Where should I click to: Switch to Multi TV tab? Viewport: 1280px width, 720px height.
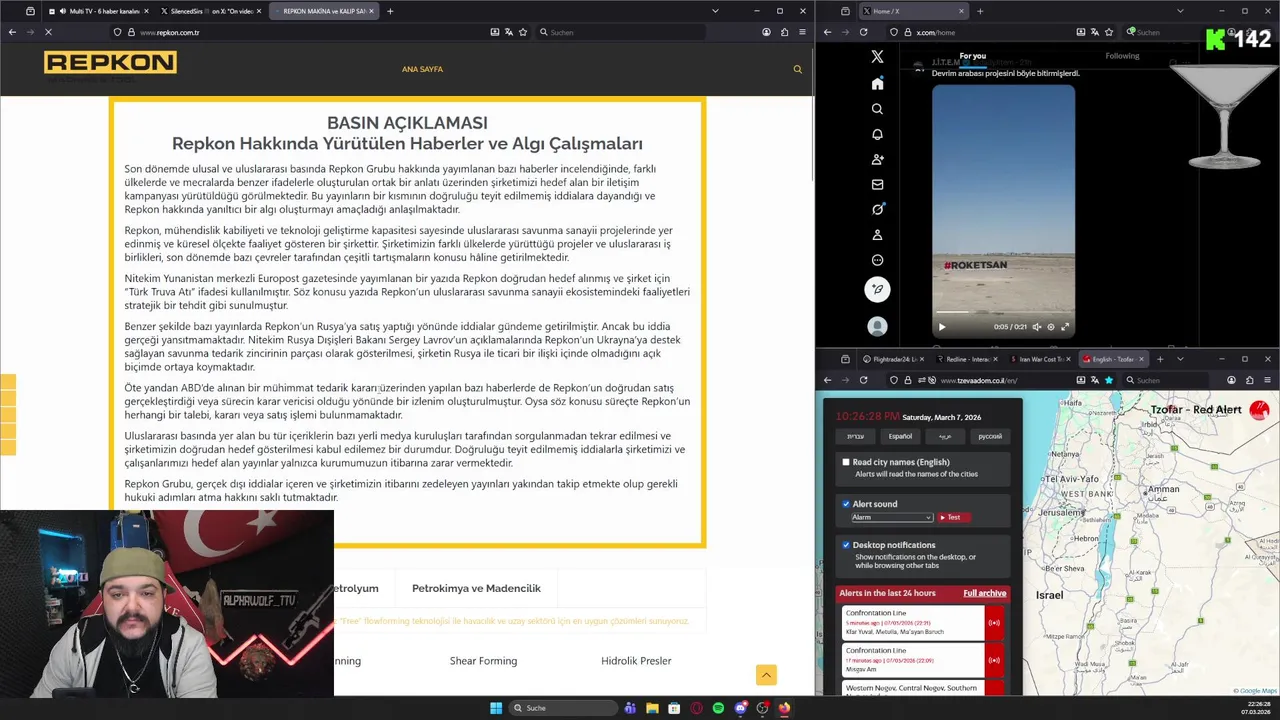pos(98,11)
